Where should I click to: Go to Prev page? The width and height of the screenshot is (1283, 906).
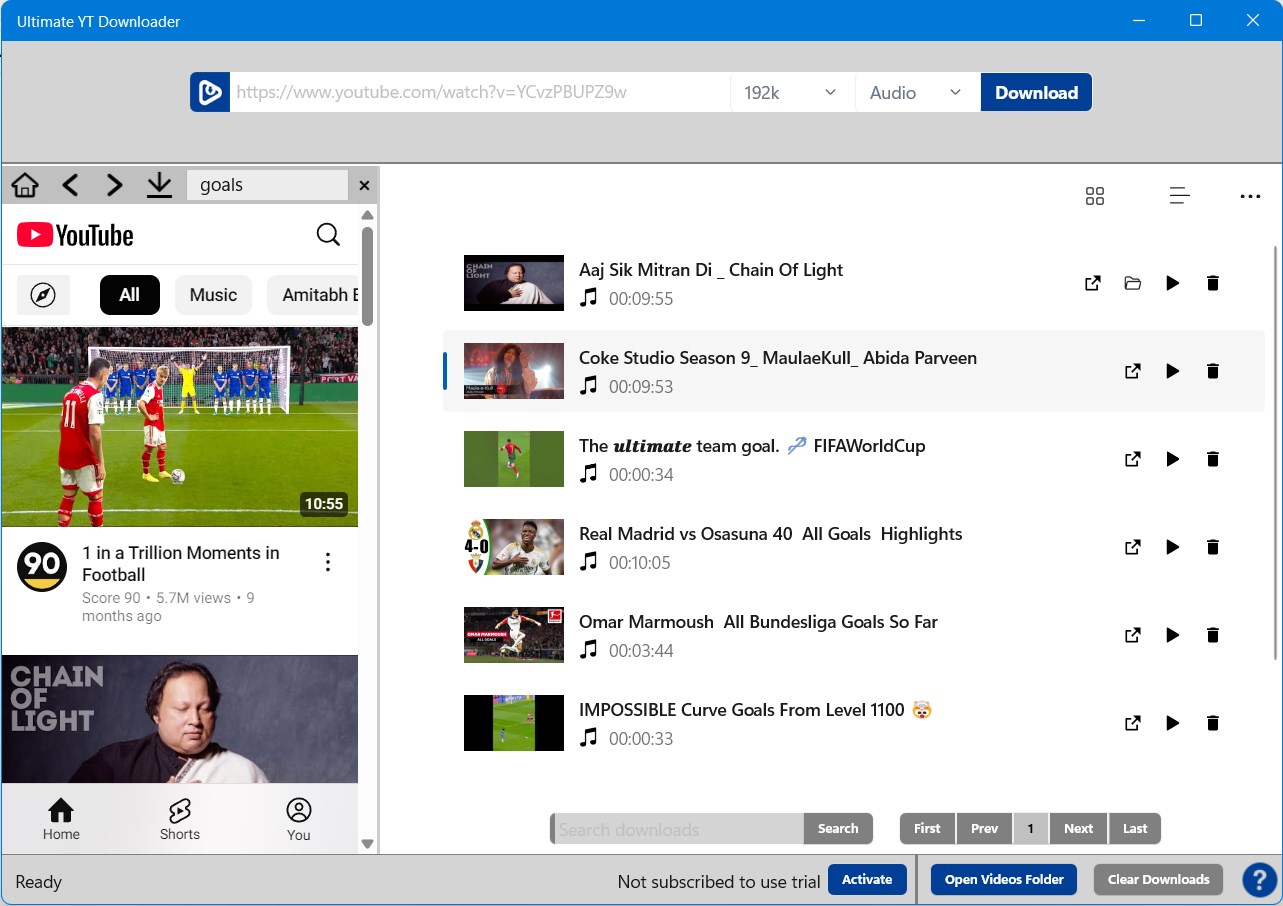pos(984,829)
